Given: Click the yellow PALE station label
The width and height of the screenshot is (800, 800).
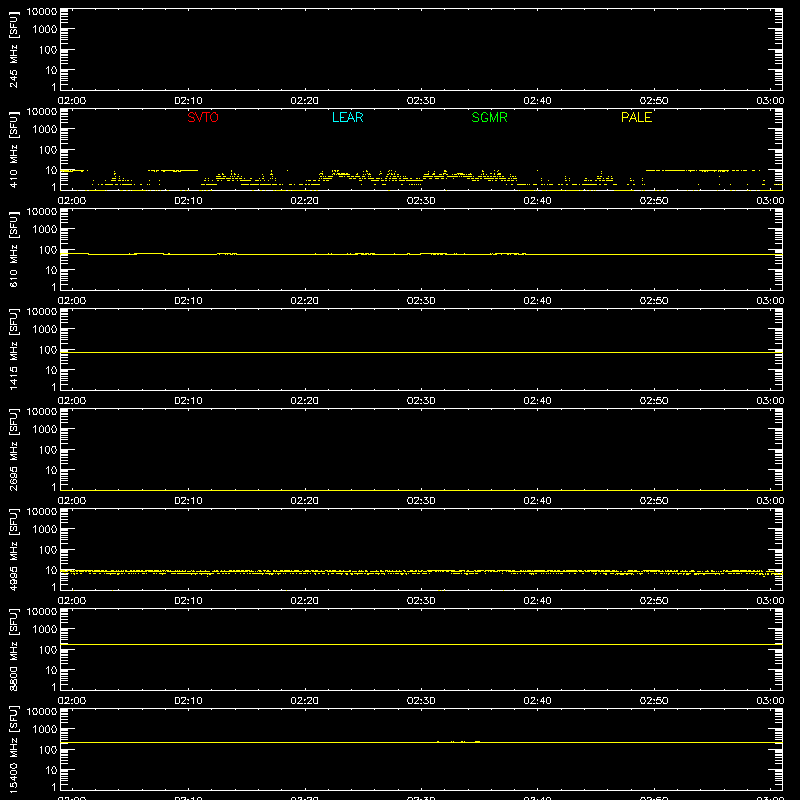Looking at the screenshot, I should pos(636,117).
